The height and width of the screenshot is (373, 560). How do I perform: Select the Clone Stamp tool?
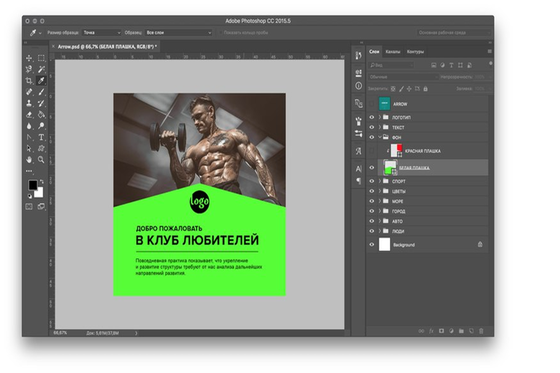click(29, 103)
